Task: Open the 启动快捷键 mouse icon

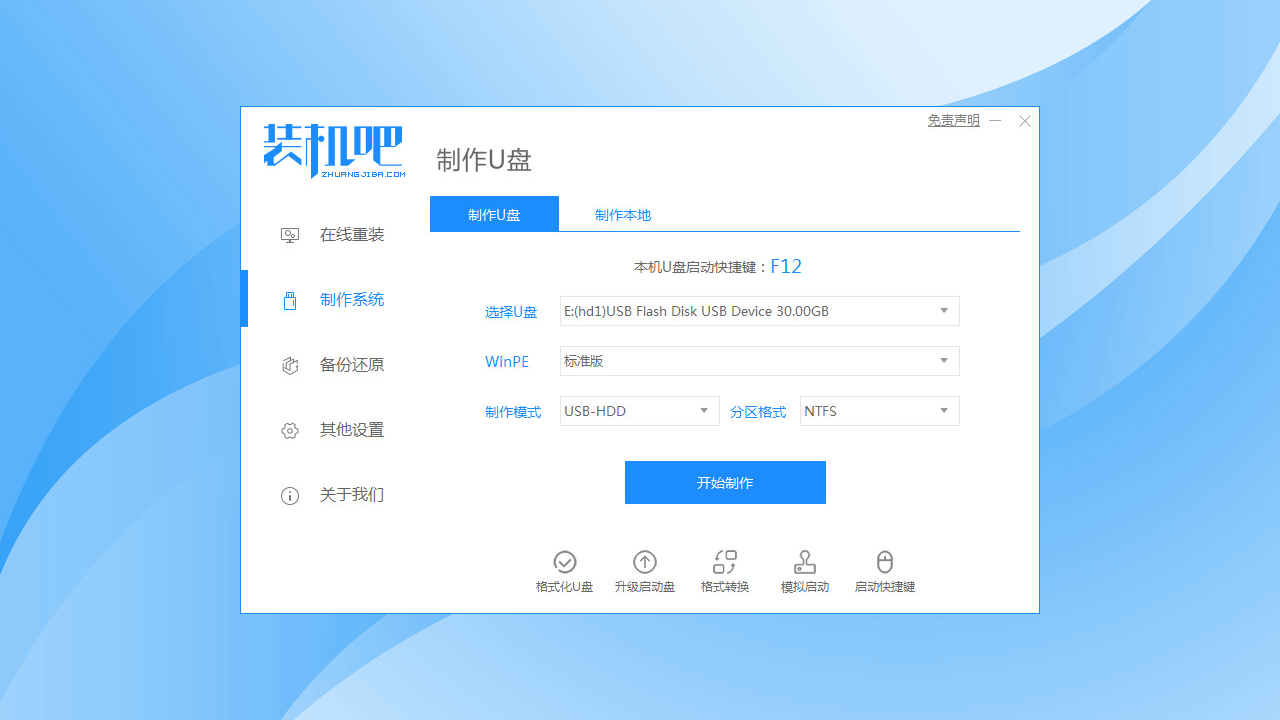Action: click(884, 562)
